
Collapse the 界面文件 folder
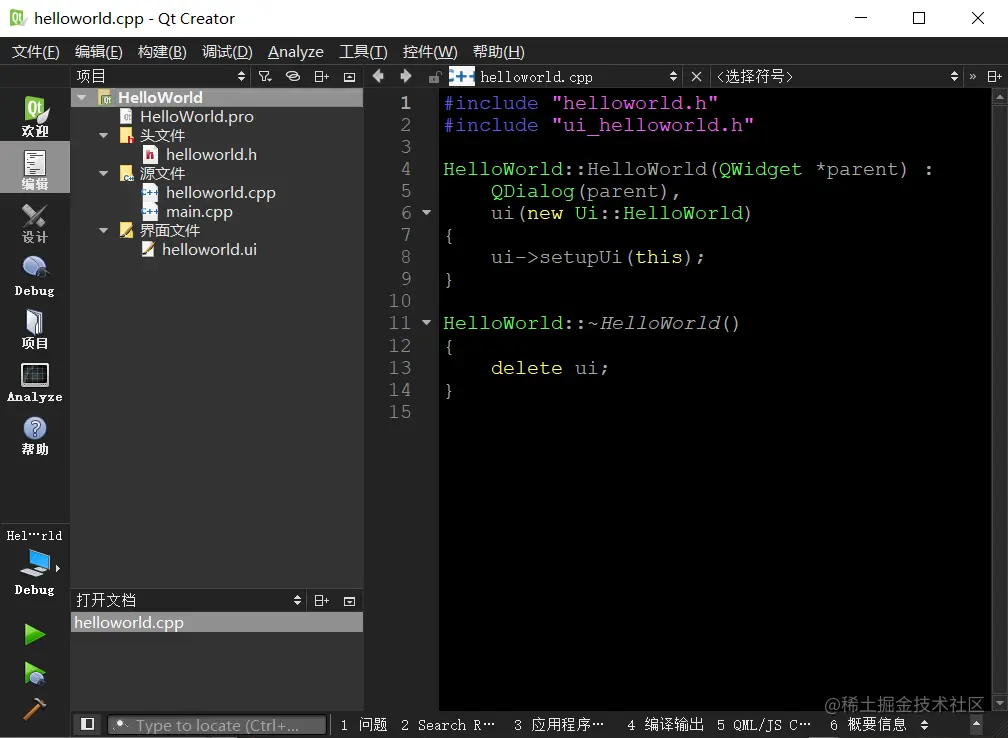coord(104,230)
